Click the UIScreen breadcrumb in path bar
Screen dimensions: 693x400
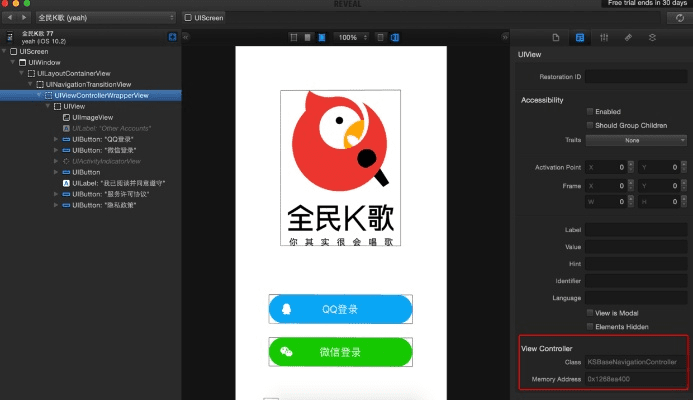pos(204,18)
